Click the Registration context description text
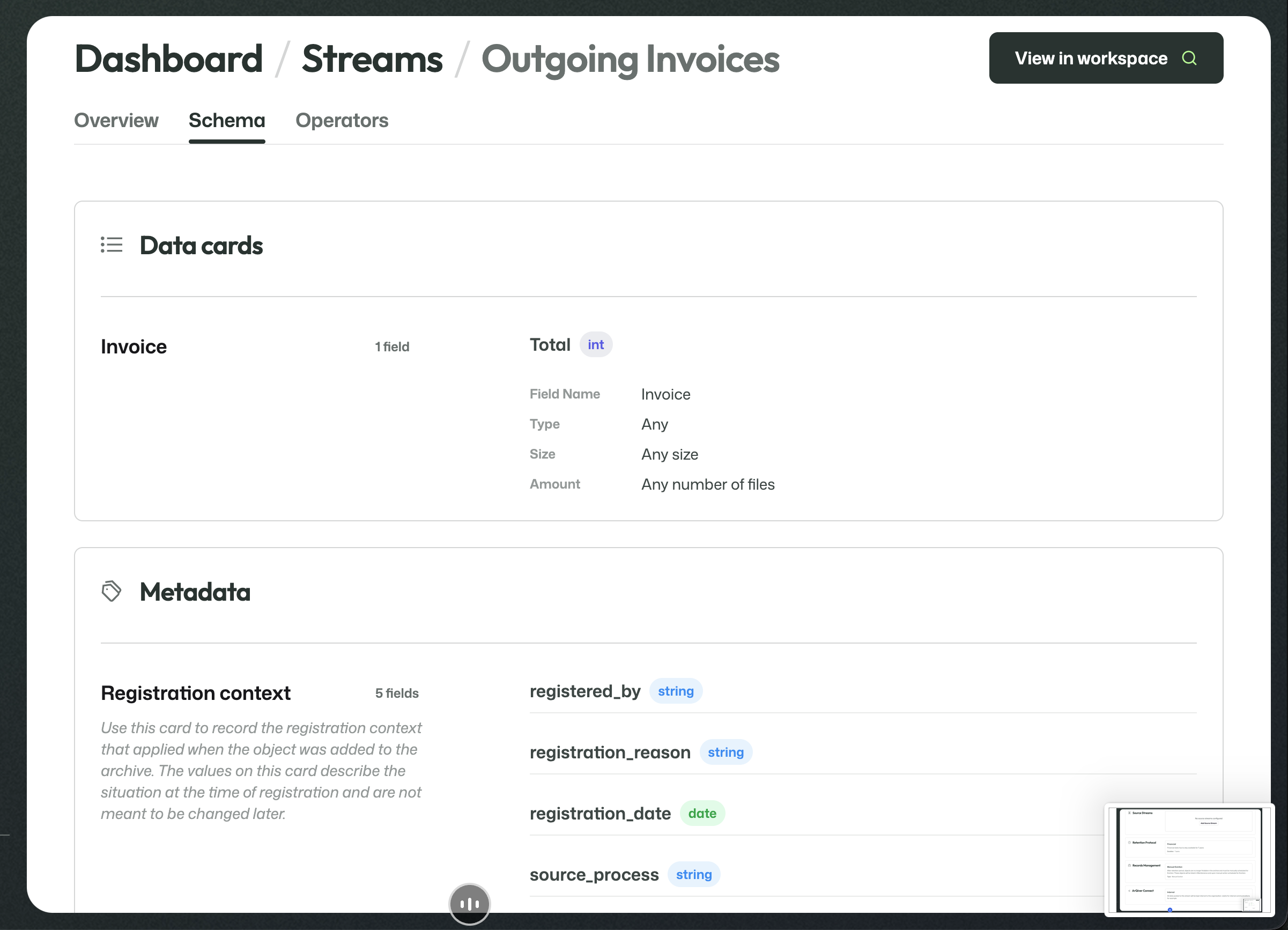Screen dimensions: 1288x930 point(261,770)
